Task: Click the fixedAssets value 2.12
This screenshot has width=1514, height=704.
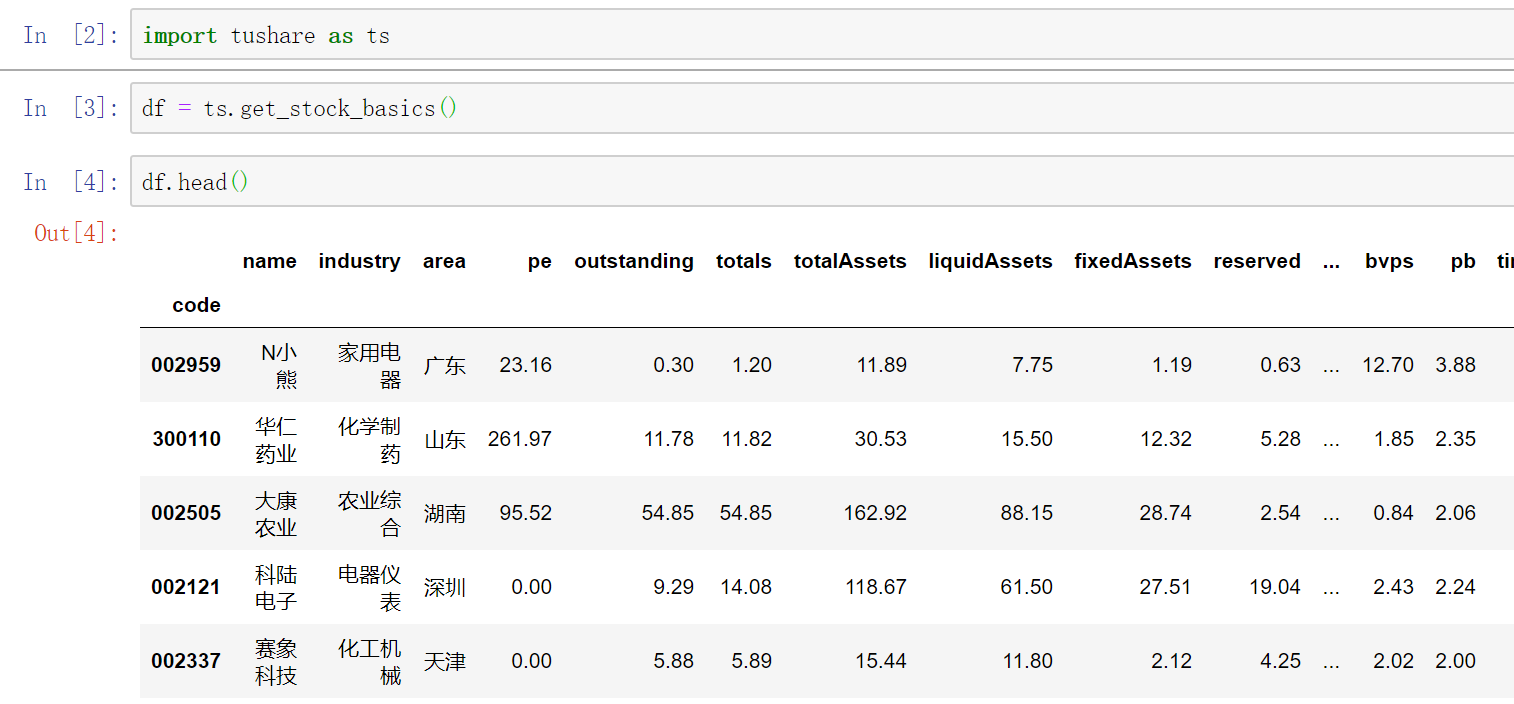Action: click(x=1172, y=661)
